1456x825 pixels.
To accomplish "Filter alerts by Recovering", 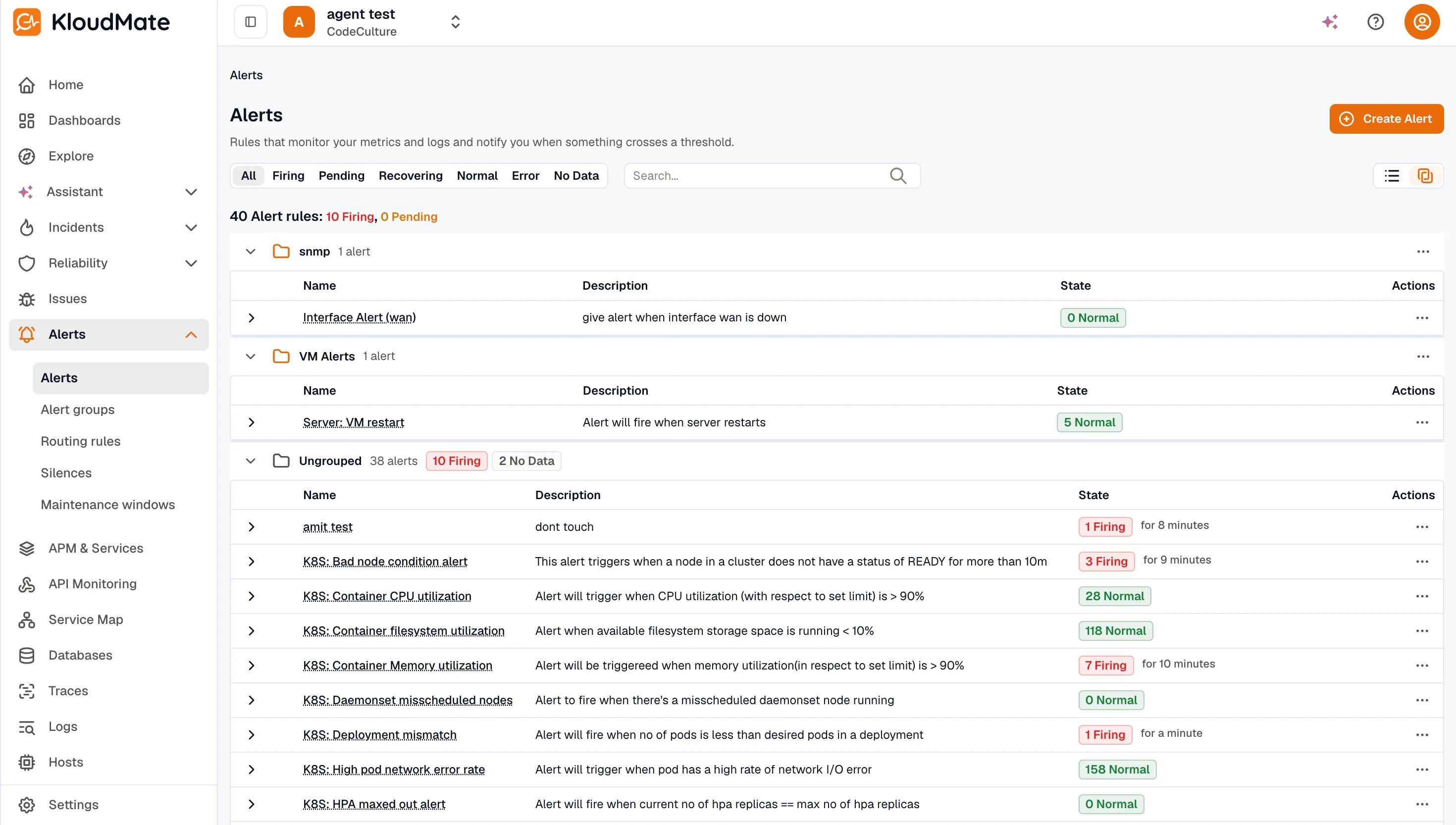I will pyautogui.click(x=410, y=176).
